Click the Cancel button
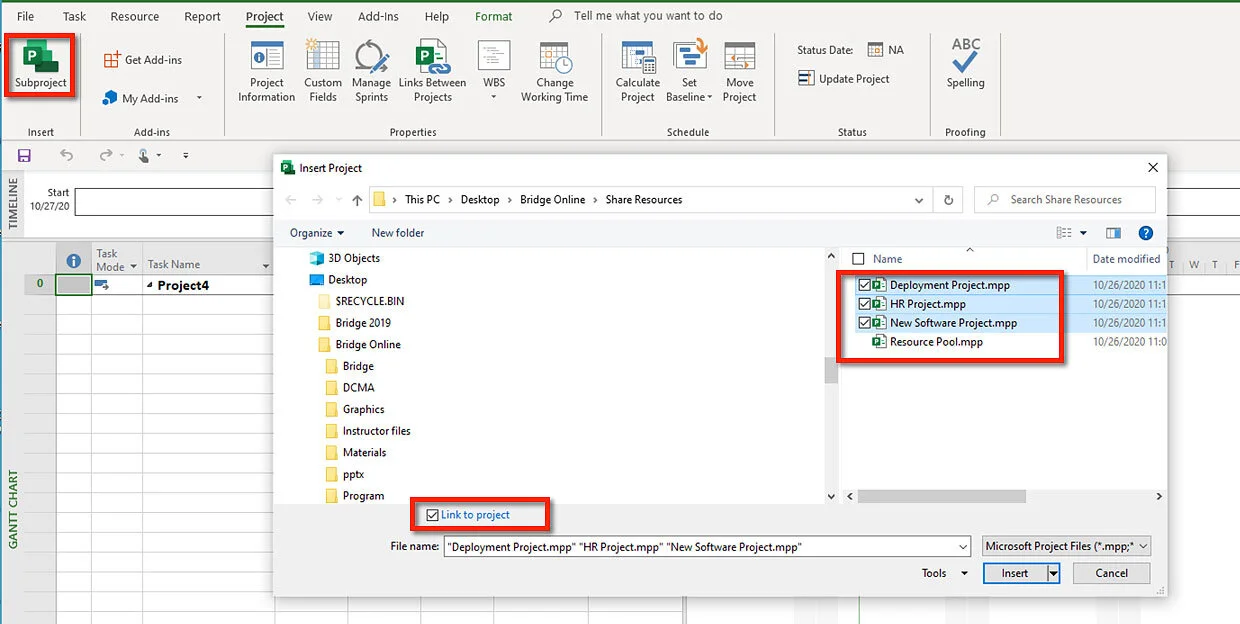The height and width of the screenshot is (624, 1240). [x=1111, y=574]
